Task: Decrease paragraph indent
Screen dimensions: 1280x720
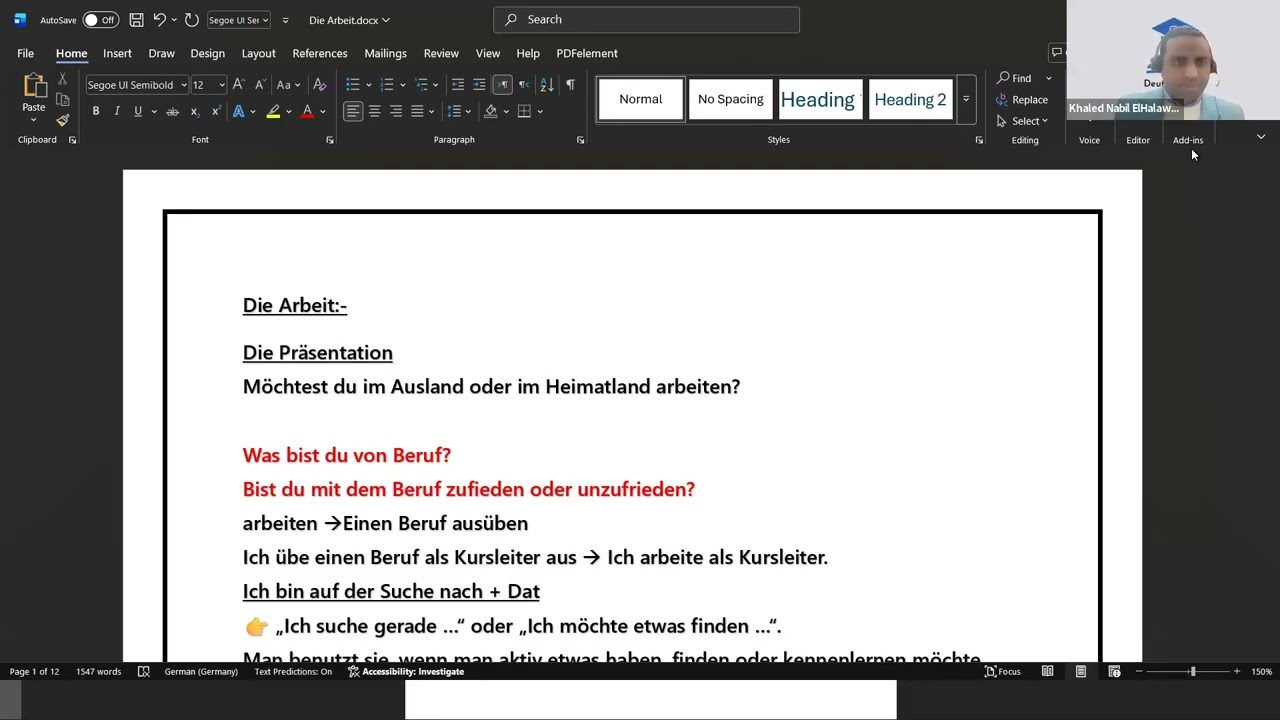Action: tap(458, 85)
